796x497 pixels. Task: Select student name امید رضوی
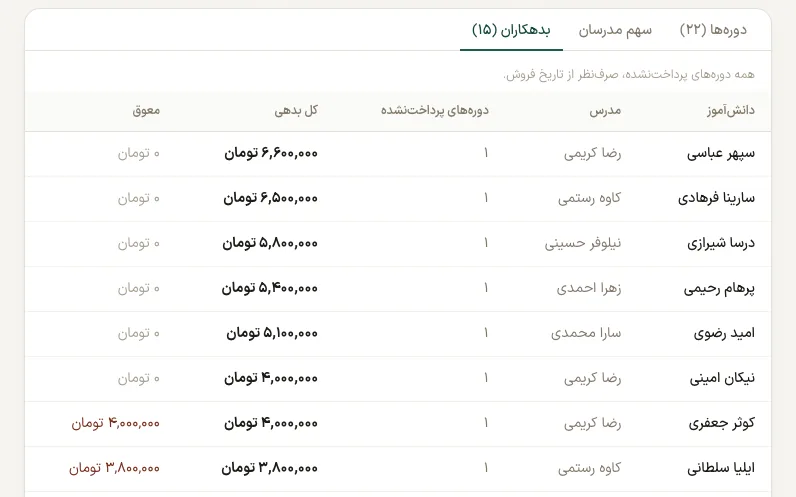(724, 333)
